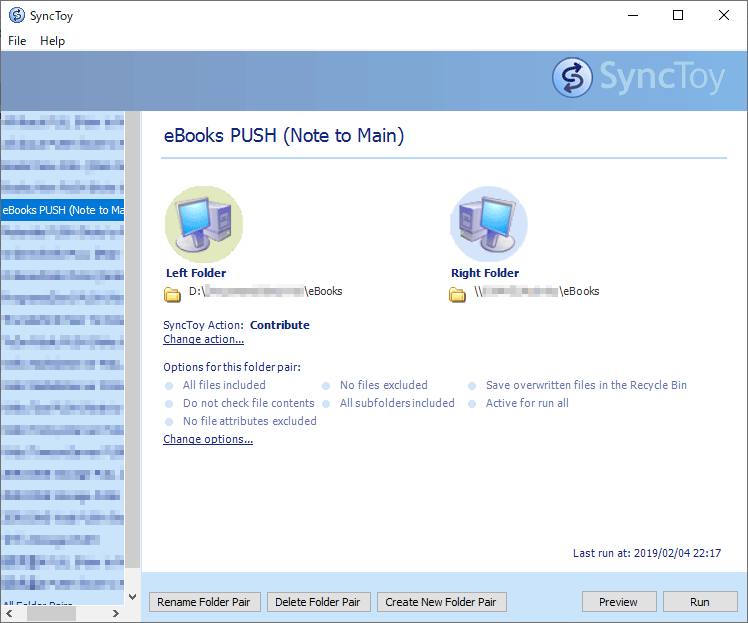Click 'Options for this folder pair:' label
The width and height of the screenshot is (748, 623).
pos(232,367)
